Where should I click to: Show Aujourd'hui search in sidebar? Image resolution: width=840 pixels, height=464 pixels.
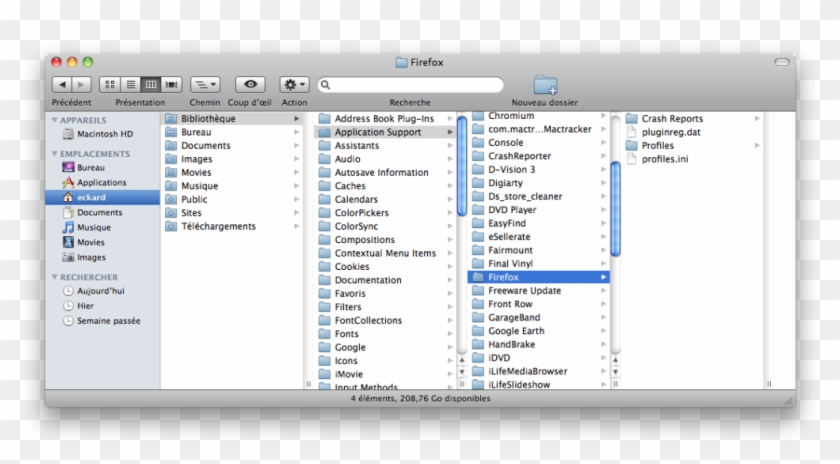pyautogui.click(x=102, y=291)
